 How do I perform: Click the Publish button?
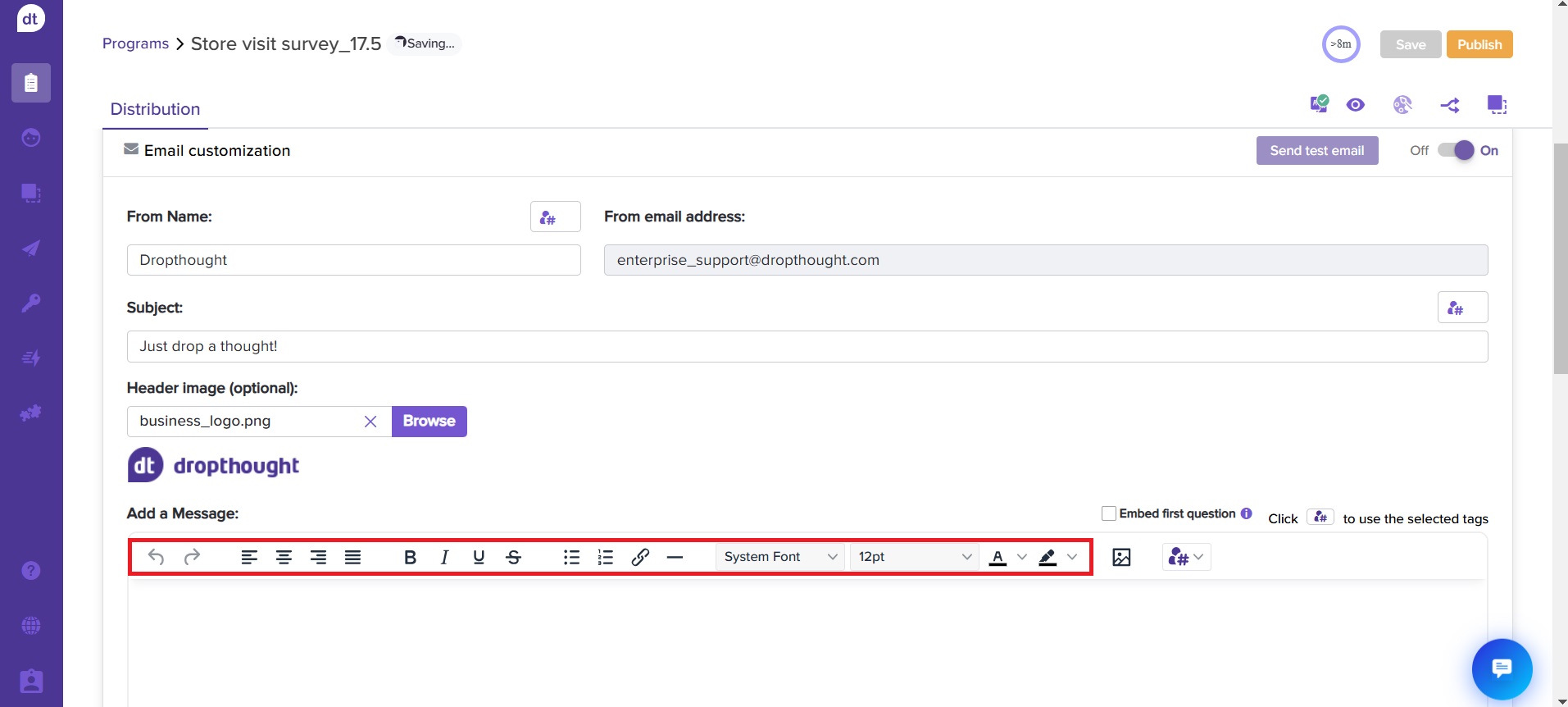(1479, 44)
